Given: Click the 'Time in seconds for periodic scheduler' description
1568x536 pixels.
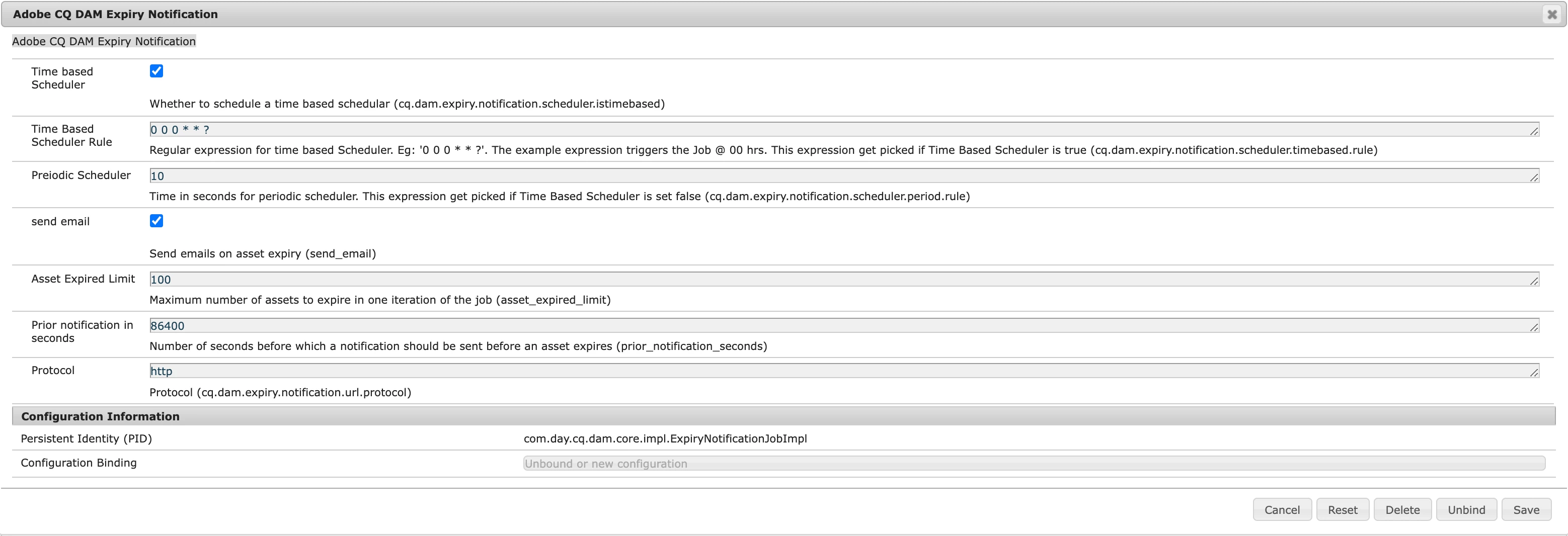Looking at the screenshot, I should click(x=560, y=197).
